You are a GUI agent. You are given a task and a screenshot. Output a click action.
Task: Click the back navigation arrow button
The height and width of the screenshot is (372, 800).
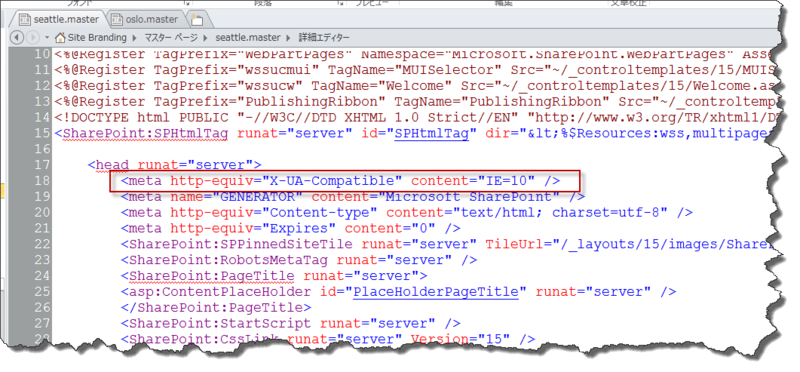click(x=17, y=37)
